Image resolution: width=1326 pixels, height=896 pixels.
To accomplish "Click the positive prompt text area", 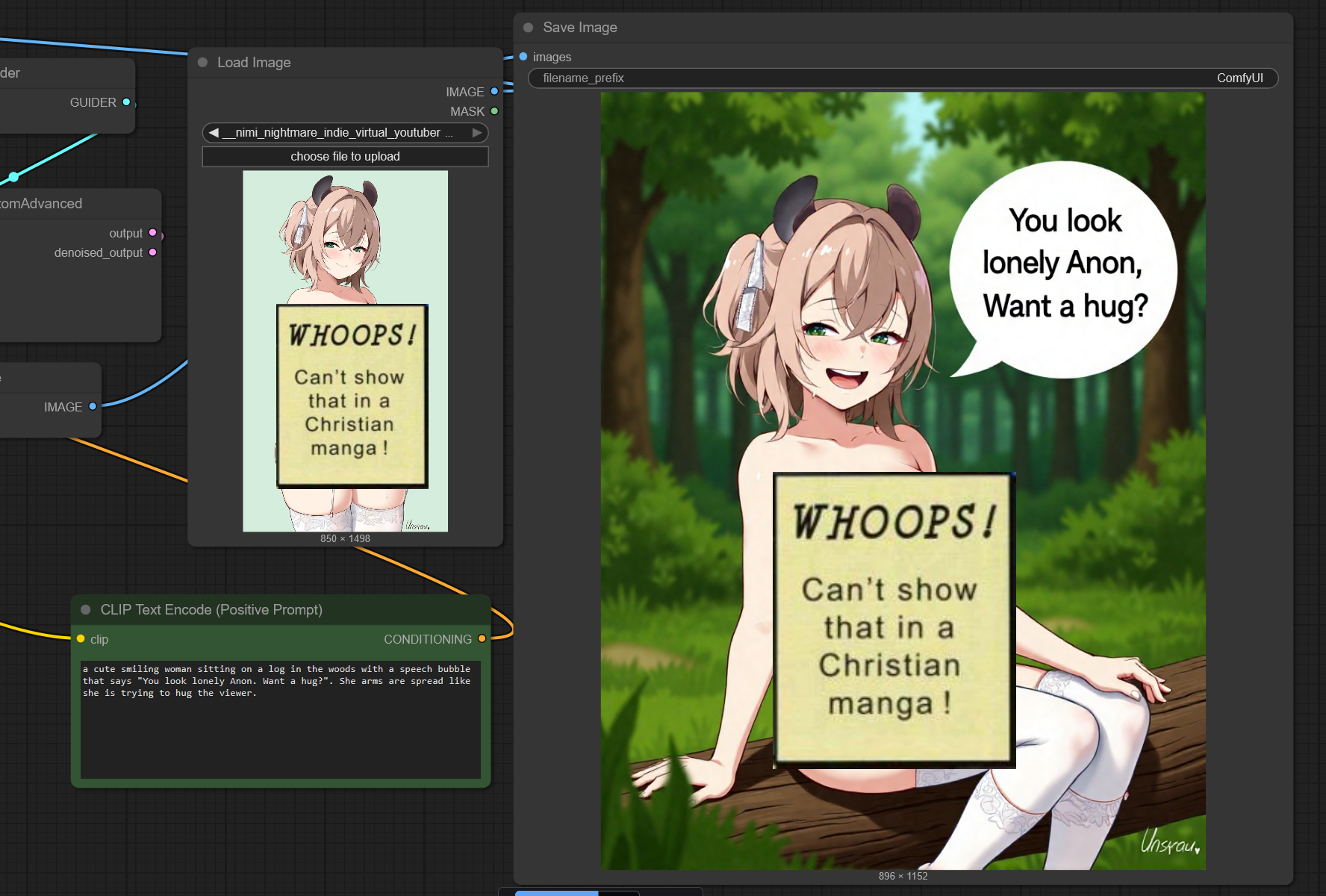I will coord(281,719).
